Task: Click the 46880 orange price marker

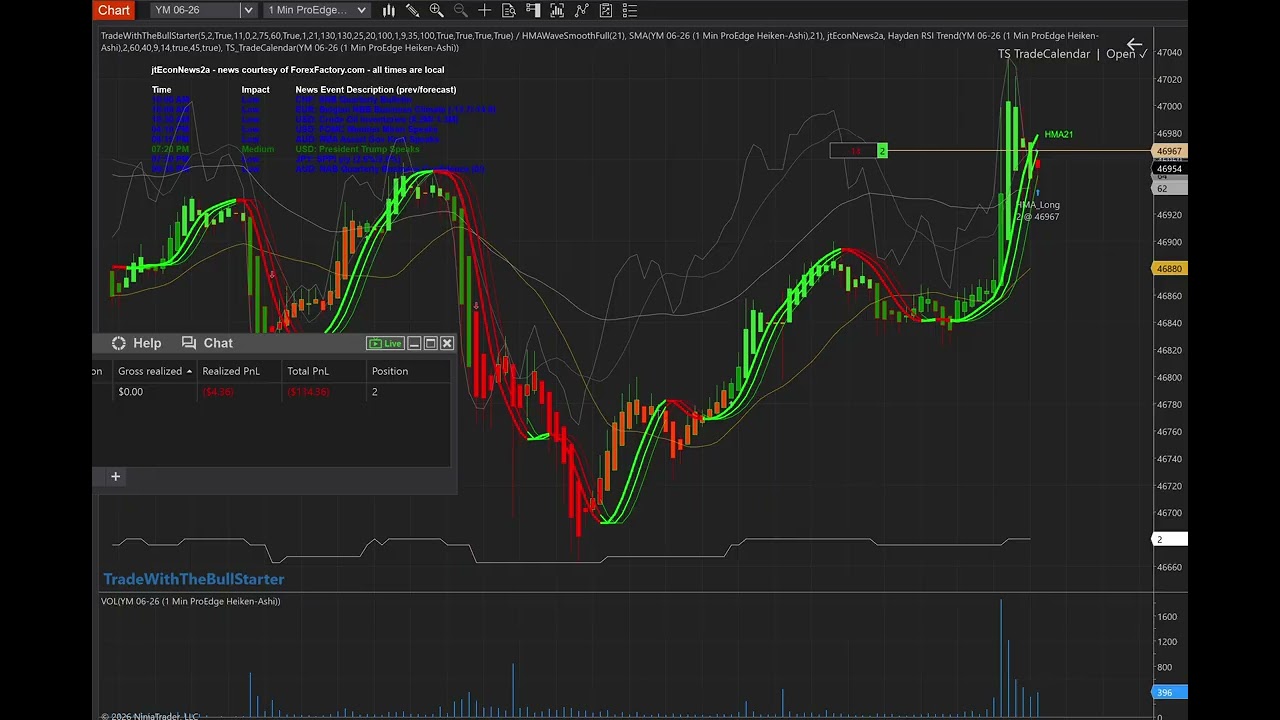Action: point(1169,269)
